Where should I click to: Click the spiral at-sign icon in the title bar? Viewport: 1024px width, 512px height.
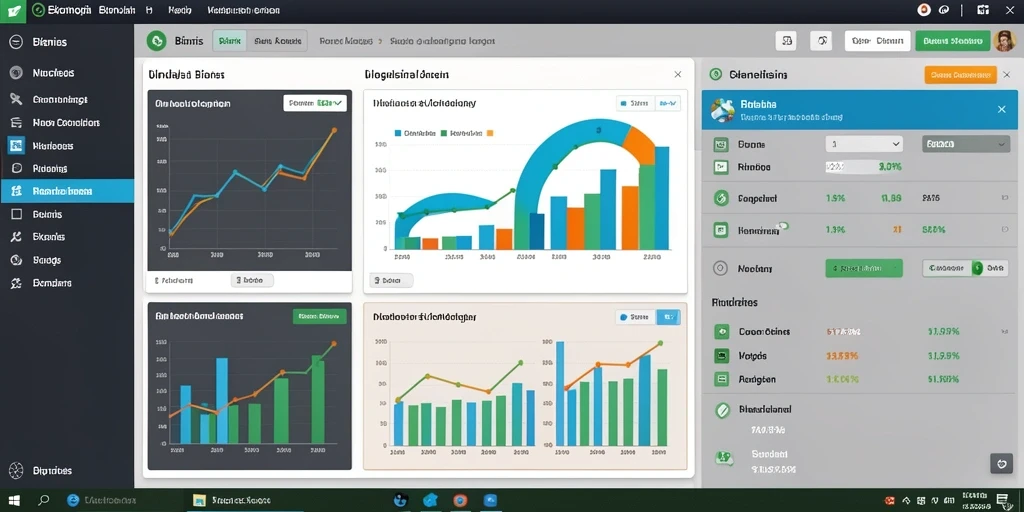click(x=943, y=10)
